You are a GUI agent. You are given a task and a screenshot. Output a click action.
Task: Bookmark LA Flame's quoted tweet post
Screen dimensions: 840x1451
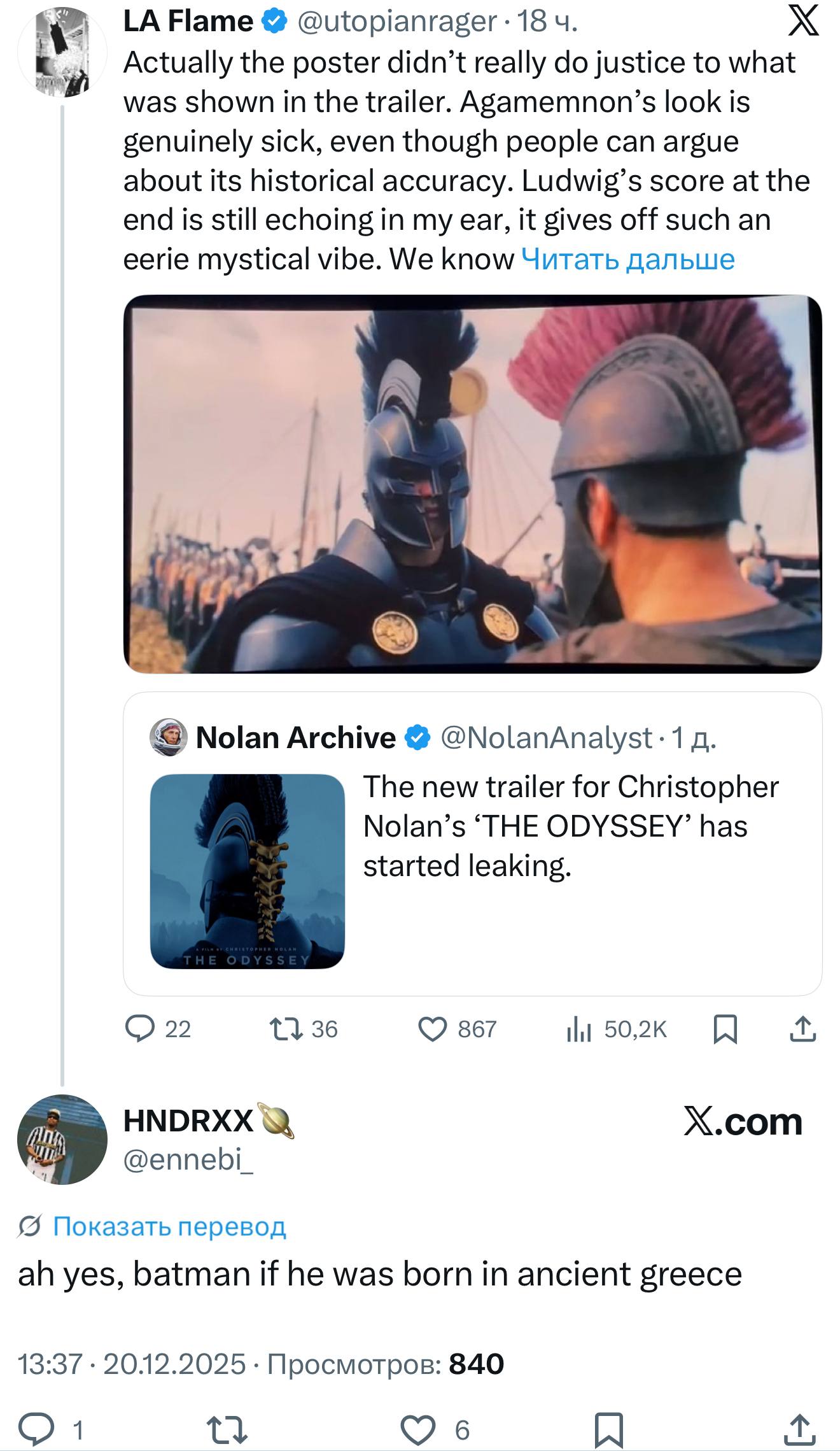tap(725, 1028)
